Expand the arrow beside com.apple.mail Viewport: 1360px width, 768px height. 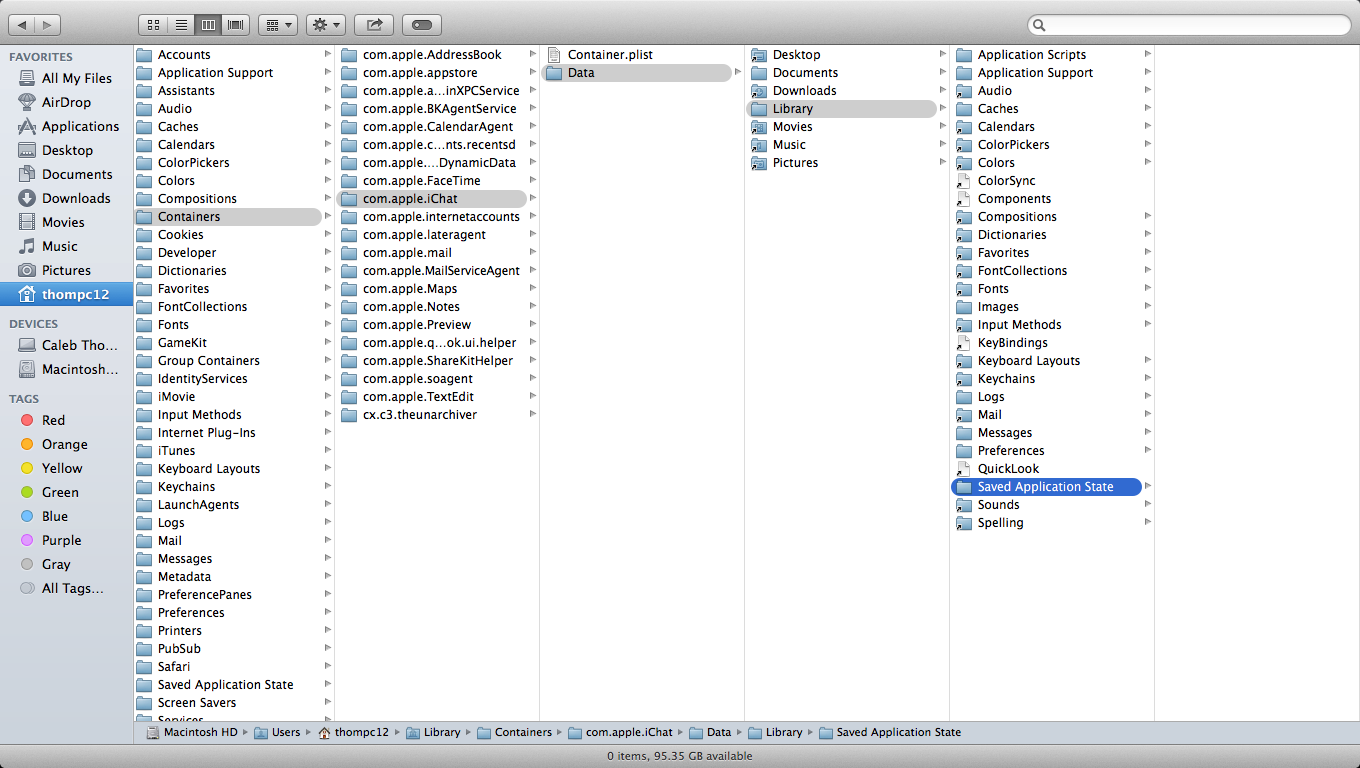[x=532, y=253]
